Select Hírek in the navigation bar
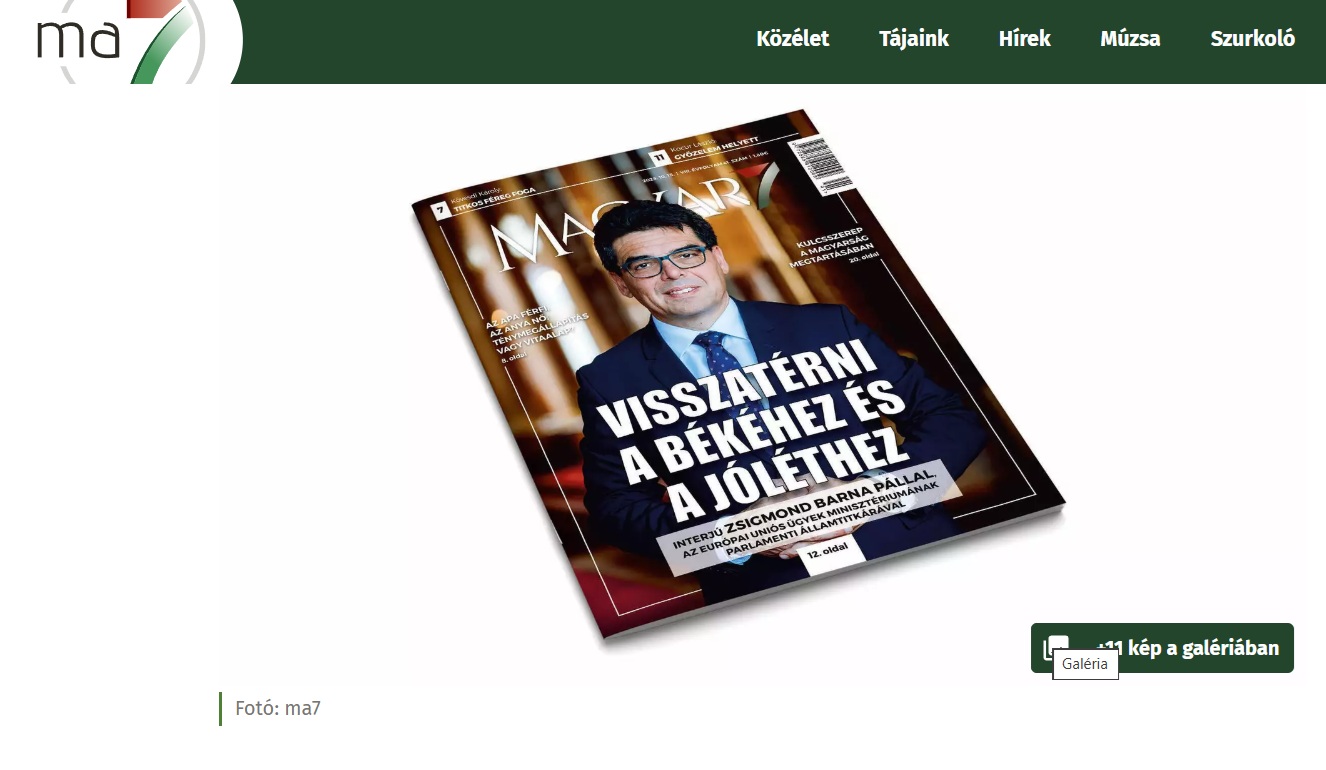This screenshot has width=1326, height=770. [x=1024, y=39]
